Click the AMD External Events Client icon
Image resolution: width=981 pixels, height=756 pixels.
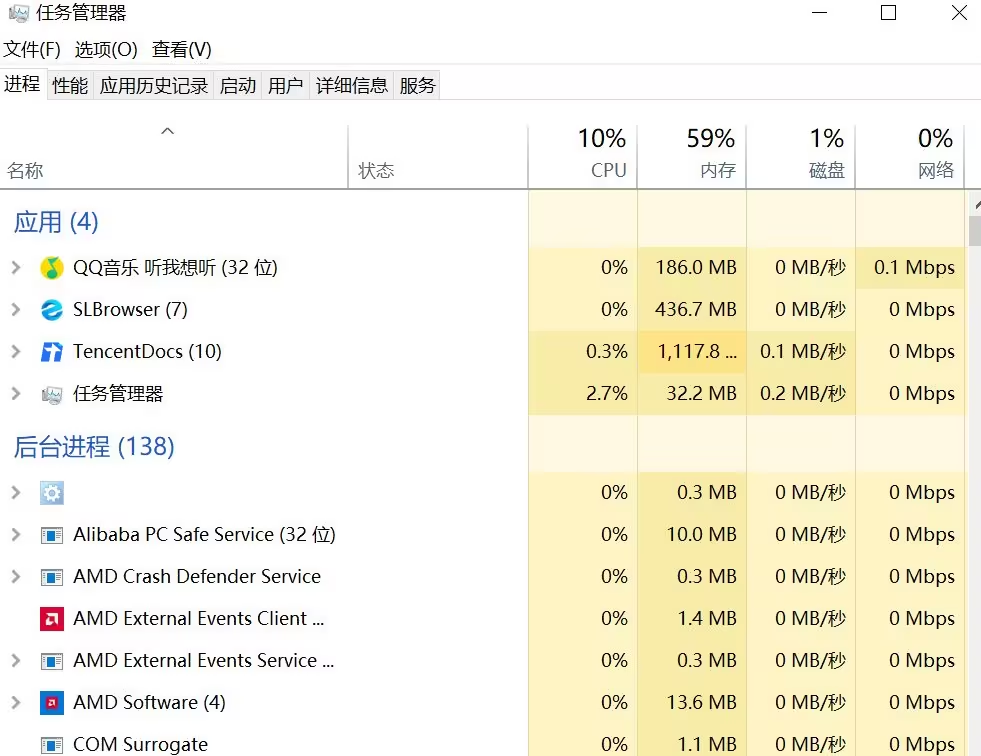[x=52, y=619]
